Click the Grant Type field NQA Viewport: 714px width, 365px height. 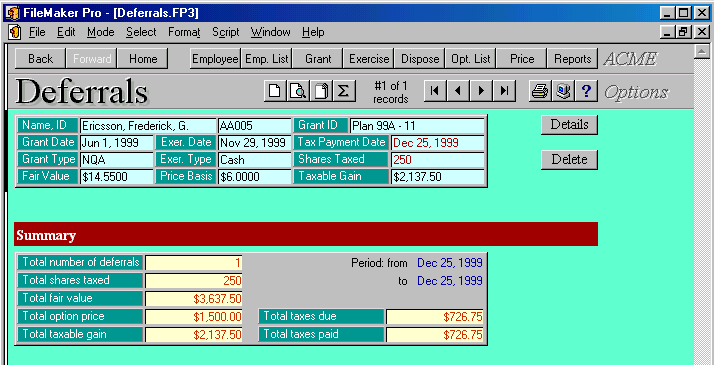117,160
